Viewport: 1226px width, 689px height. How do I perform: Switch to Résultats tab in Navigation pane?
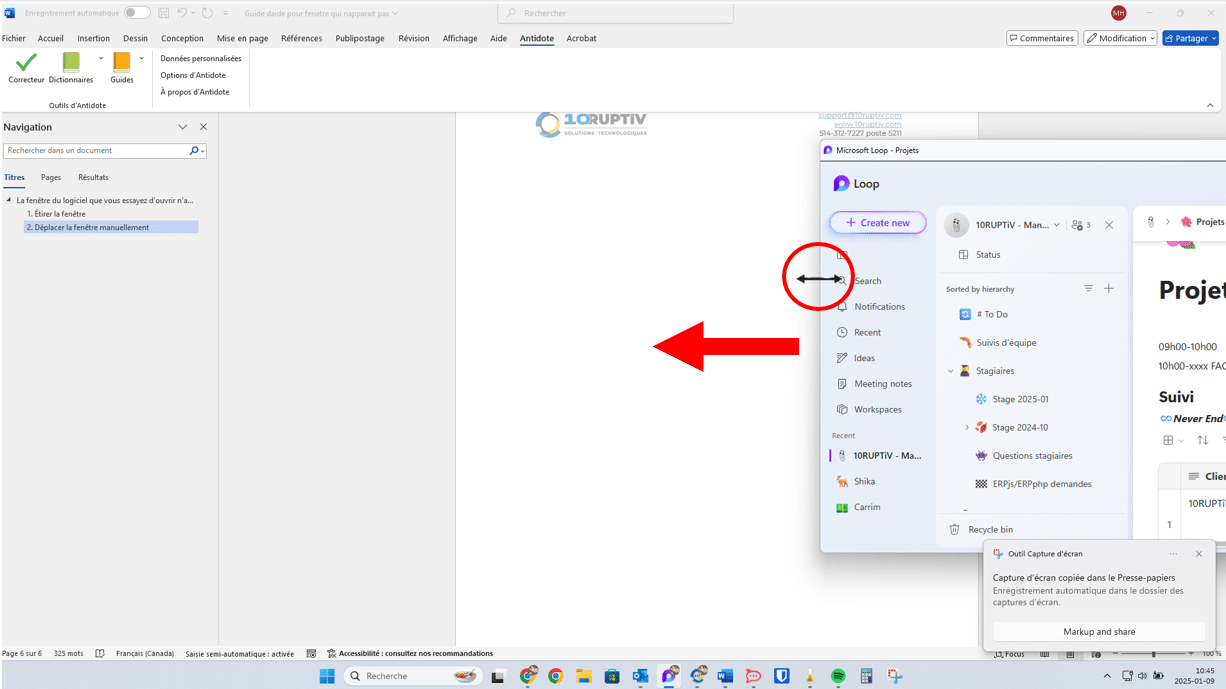(x=93, y=177)
